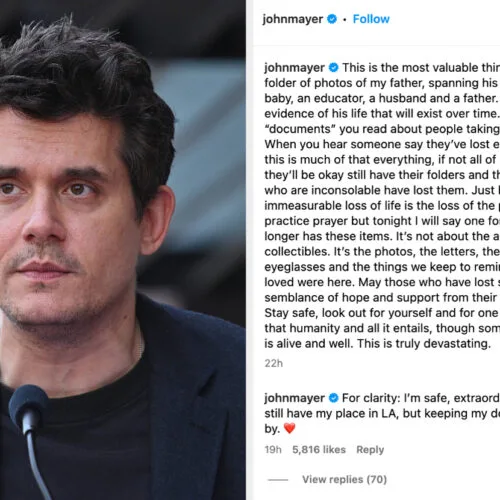View the 5,816 likes list

pyautogui.click(x=319, y=450)
